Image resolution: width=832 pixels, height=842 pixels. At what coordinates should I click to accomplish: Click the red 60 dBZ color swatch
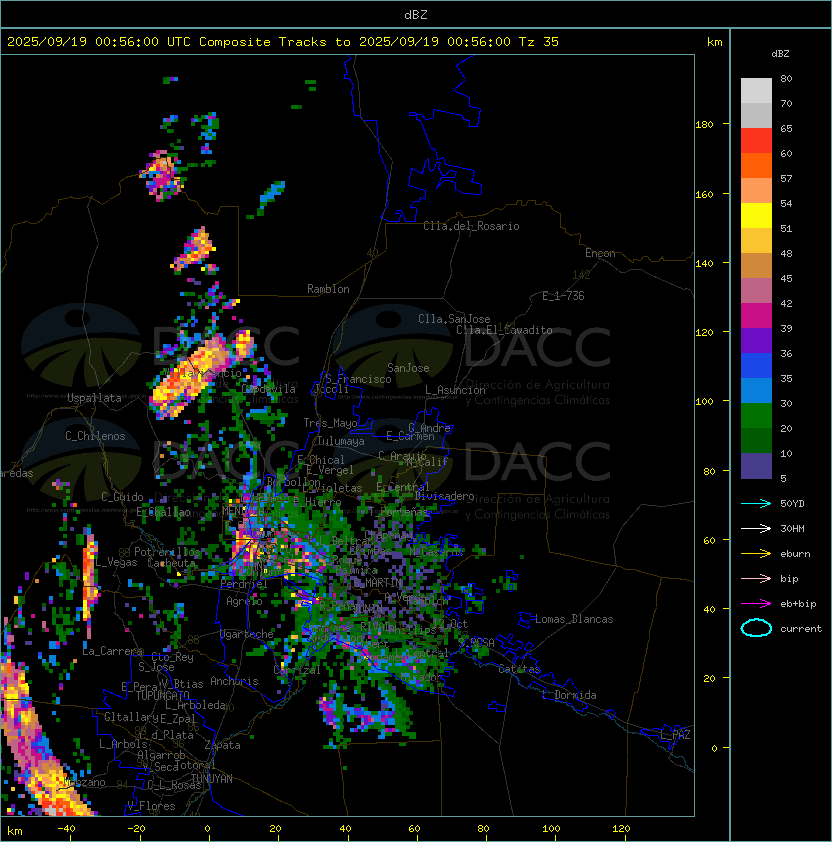[756, 141]
